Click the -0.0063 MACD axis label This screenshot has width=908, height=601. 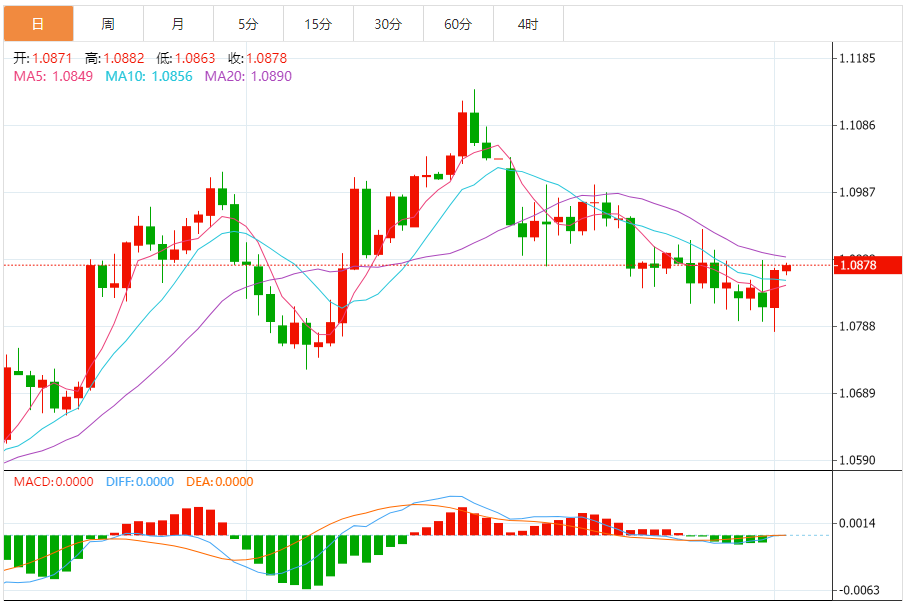click(858, 590)
